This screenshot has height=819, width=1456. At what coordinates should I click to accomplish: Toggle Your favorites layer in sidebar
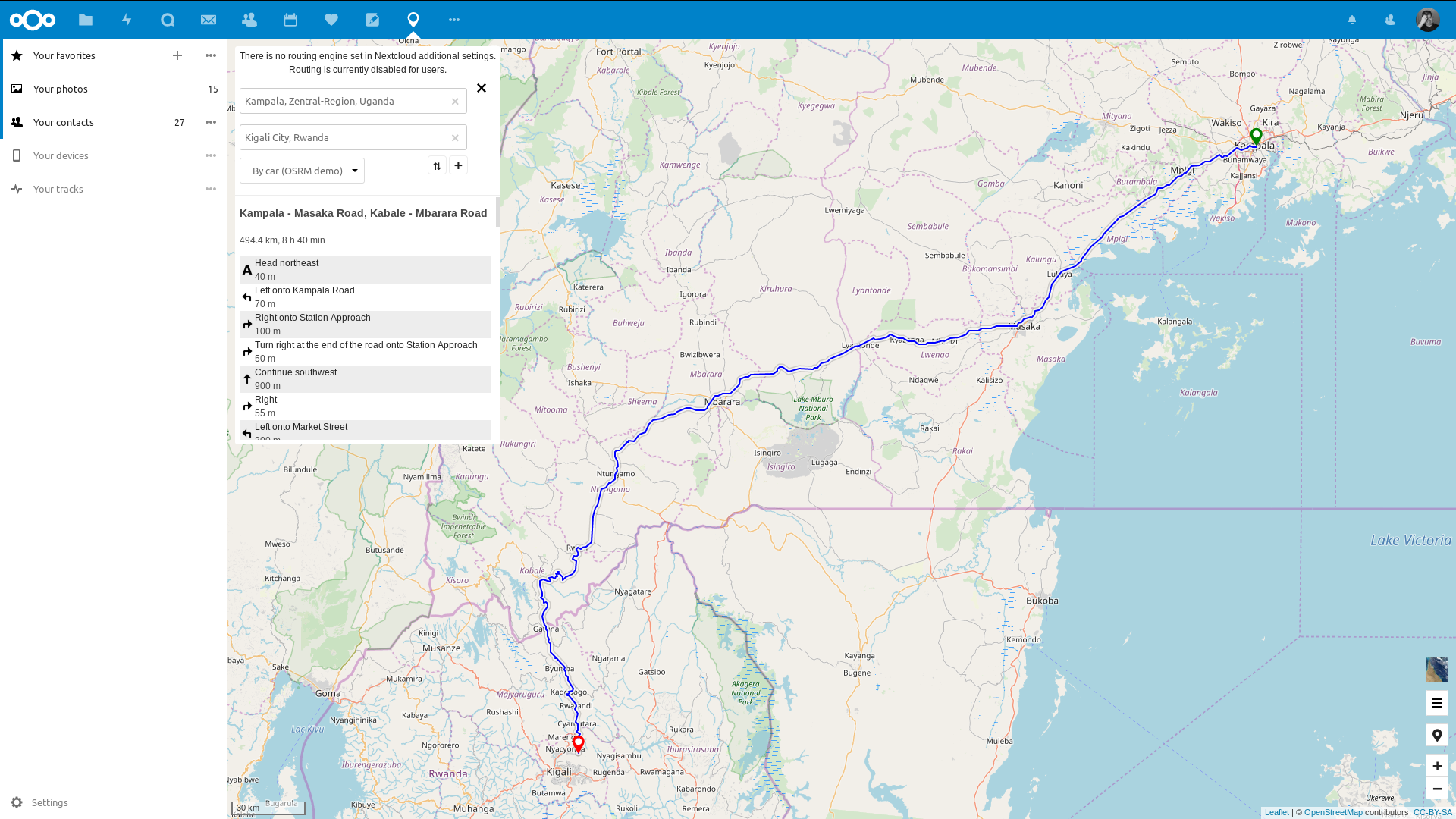pos(64,55)
